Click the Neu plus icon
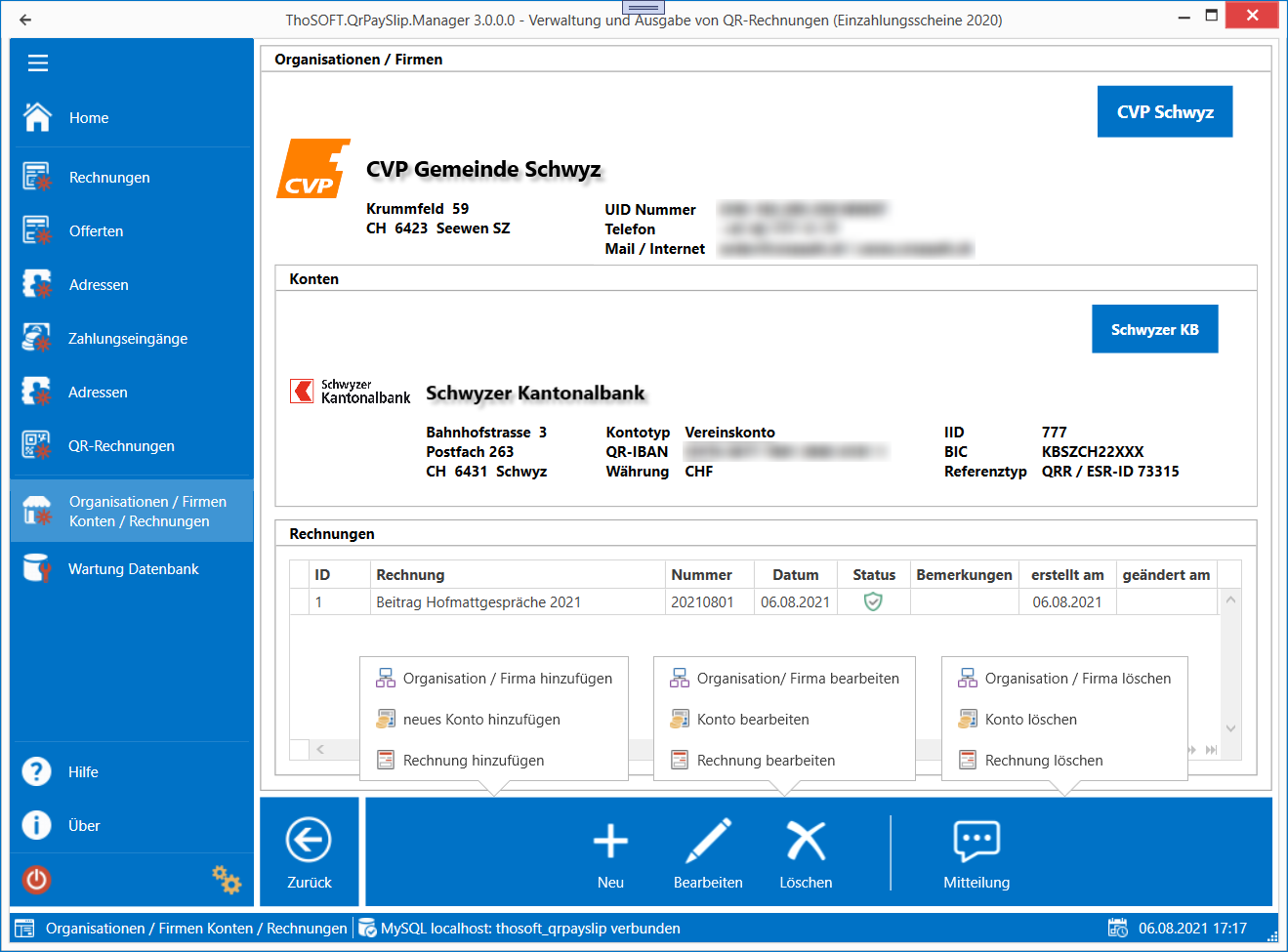Screen dimensions: 1288x952 (610, 841)
